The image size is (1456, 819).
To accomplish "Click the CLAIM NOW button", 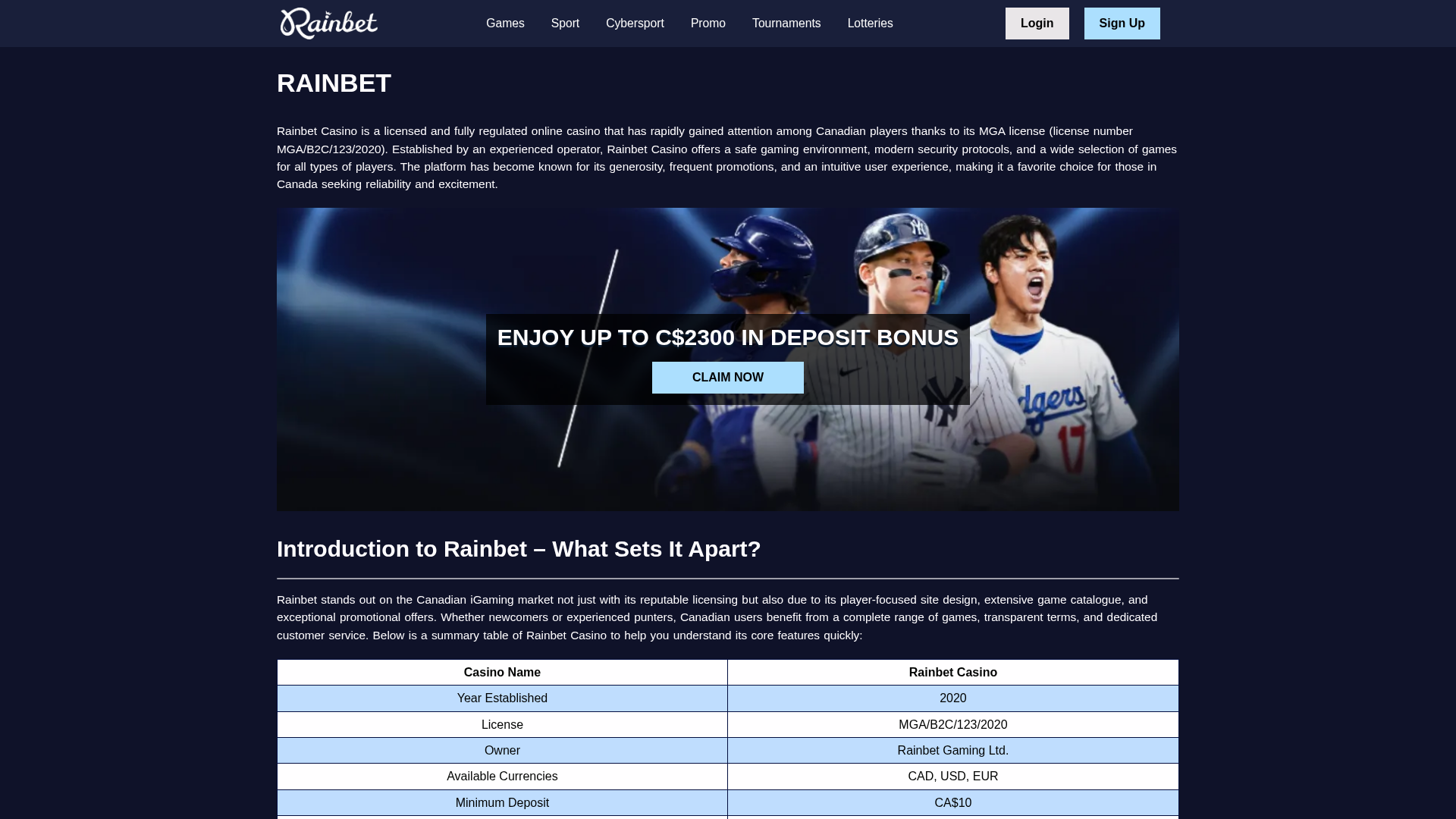I will (x=728, y=378).
